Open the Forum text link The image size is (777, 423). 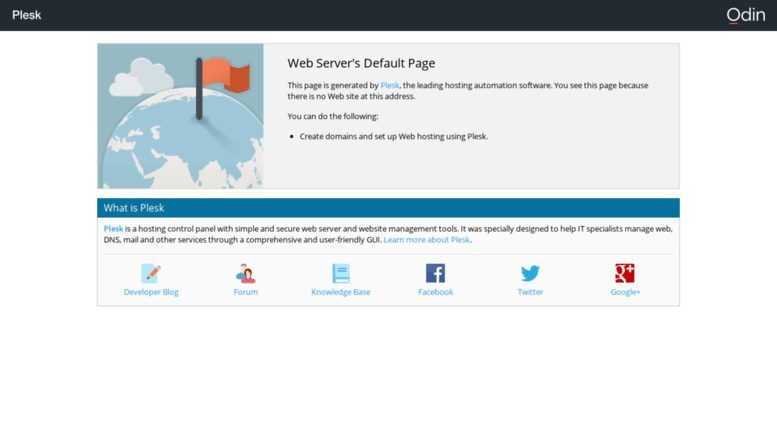coord(245,292)
